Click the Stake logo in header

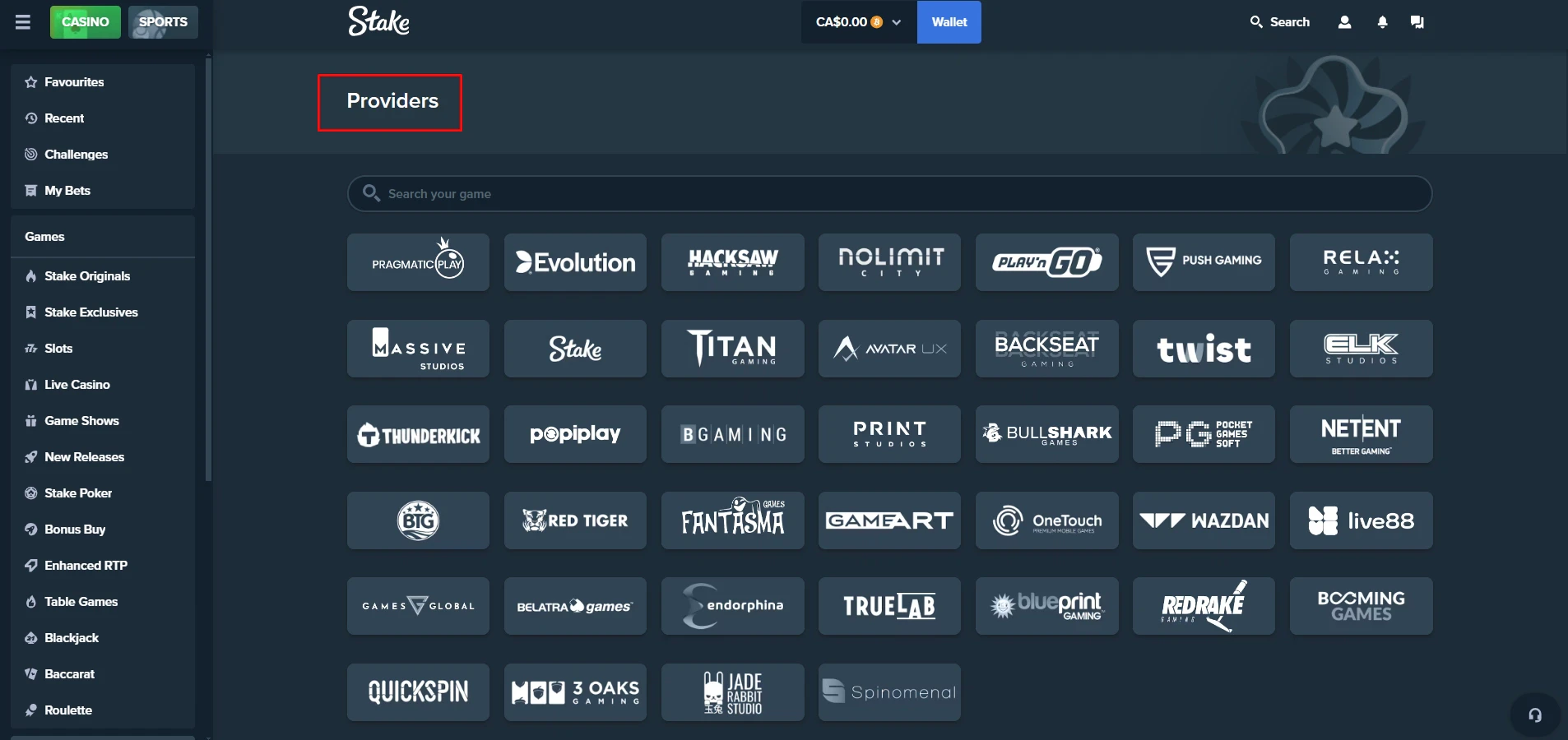[x=378, y=21]
